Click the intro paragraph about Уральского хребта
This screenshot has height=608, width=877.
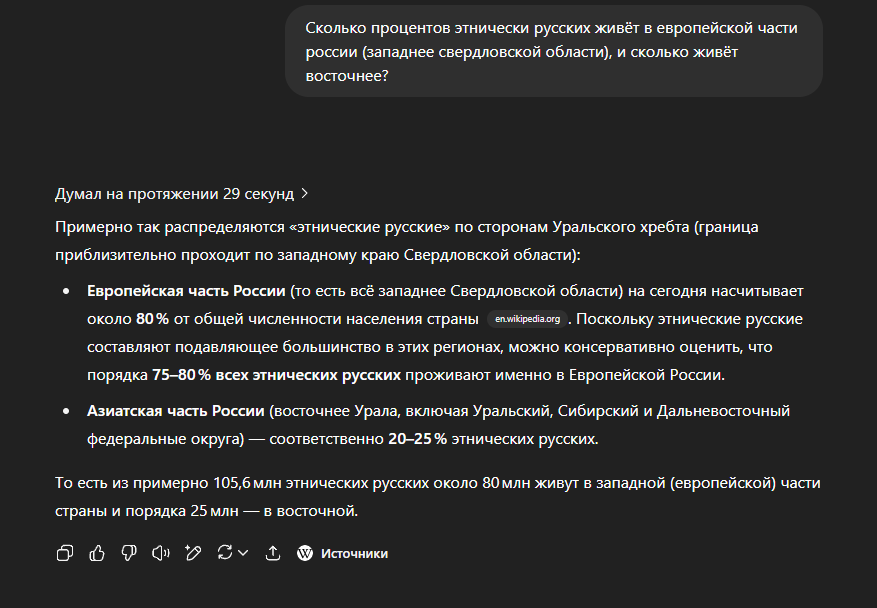(407, 241)
